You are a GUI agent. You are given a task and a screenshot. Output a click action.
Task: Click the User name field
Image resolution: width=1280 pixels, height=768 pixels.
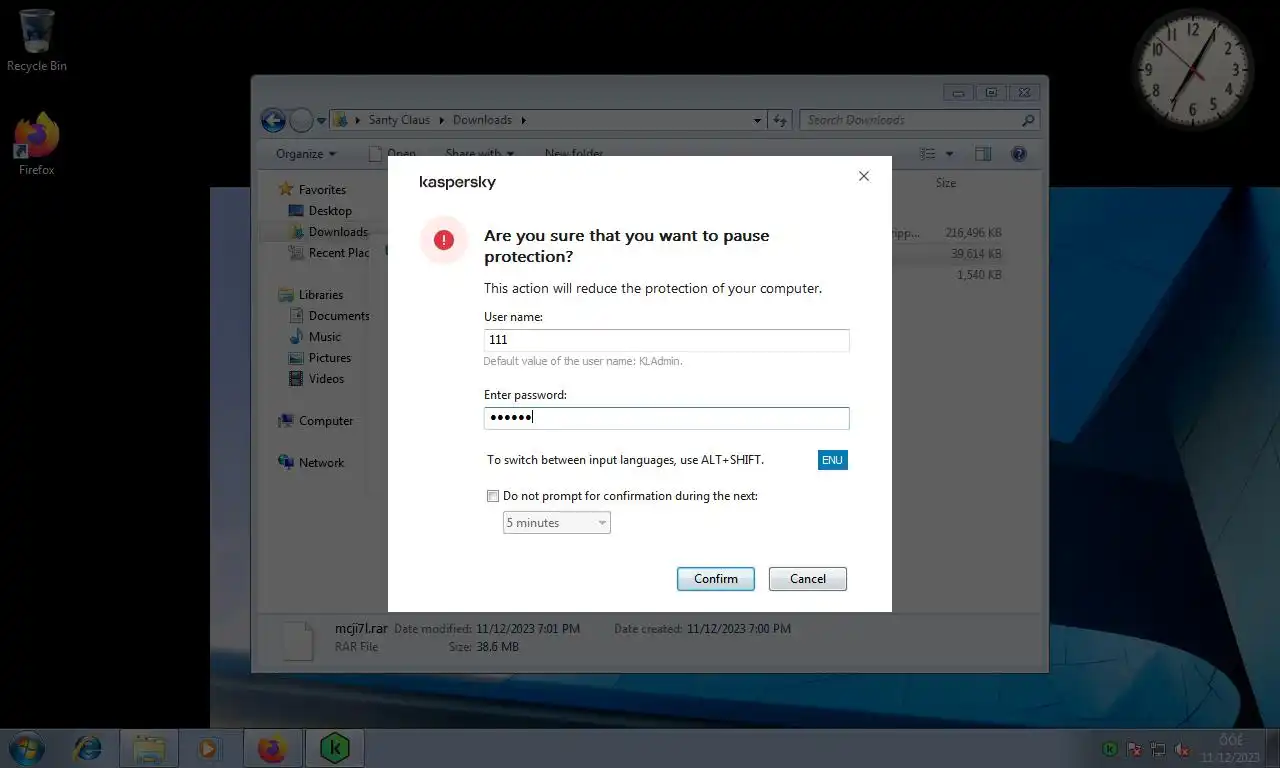tap(667, 340)
